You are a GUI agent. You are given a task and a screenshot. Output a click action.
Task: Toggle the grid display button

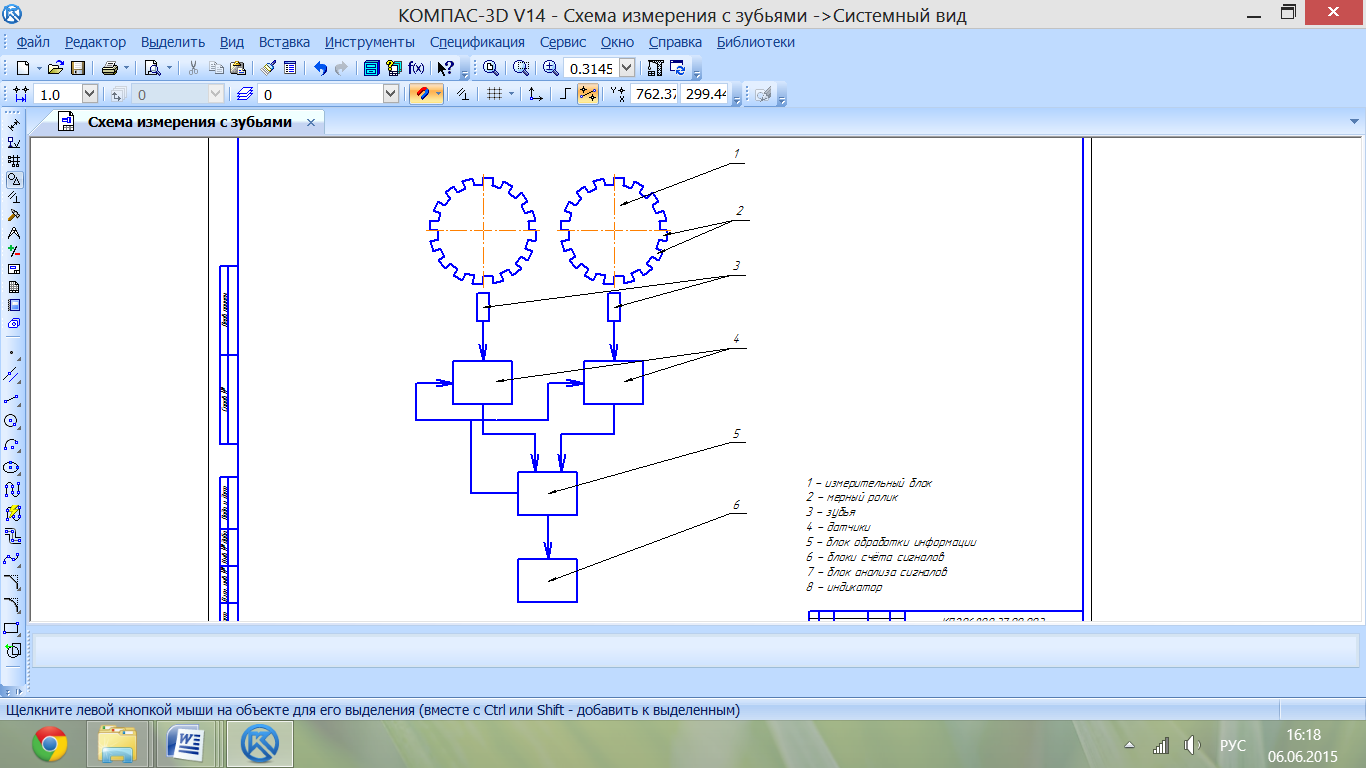click(x=494, y=94)
